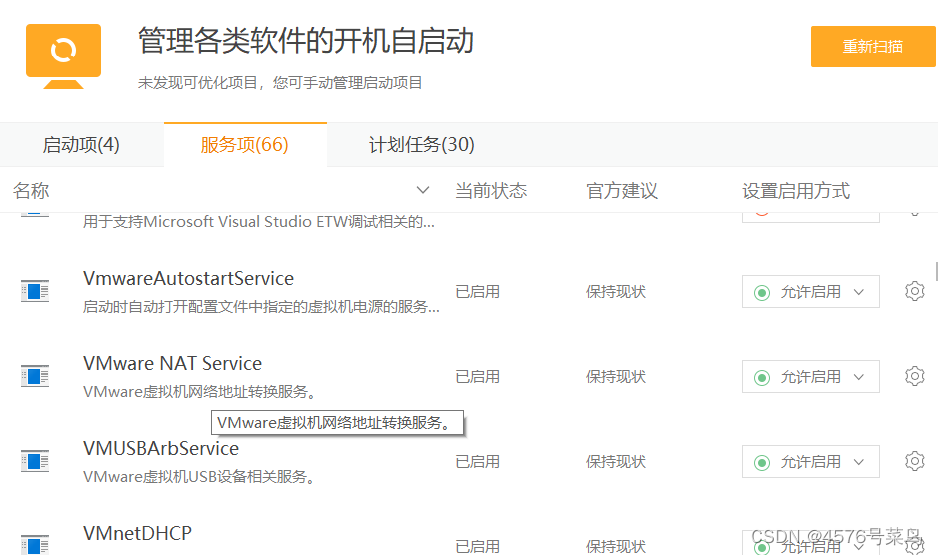Viewport: 938px width, 555px height.
Task: Click 保持现状 suggestion for VmwareAutostartService
Action: [616, 291]
